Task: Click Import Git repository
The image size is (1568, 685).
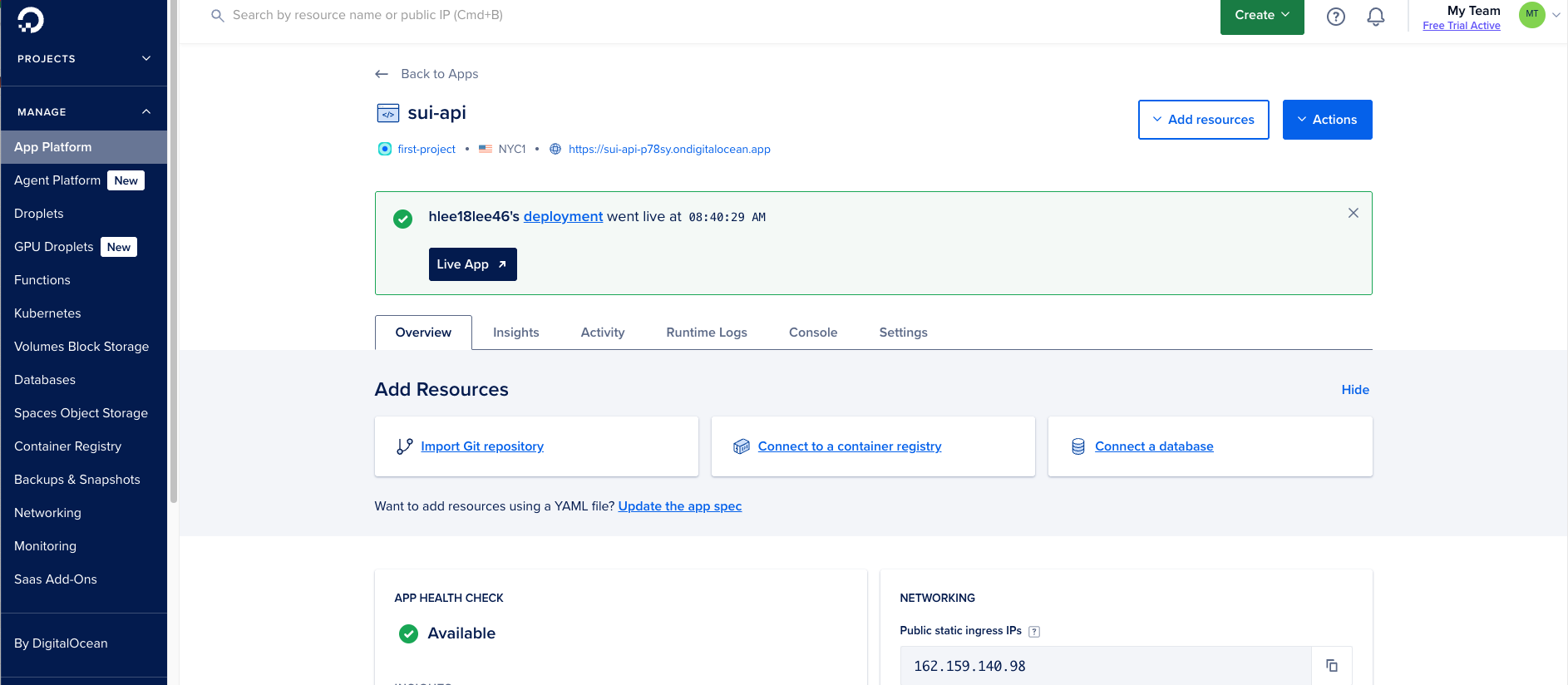Action: (482, 446)
